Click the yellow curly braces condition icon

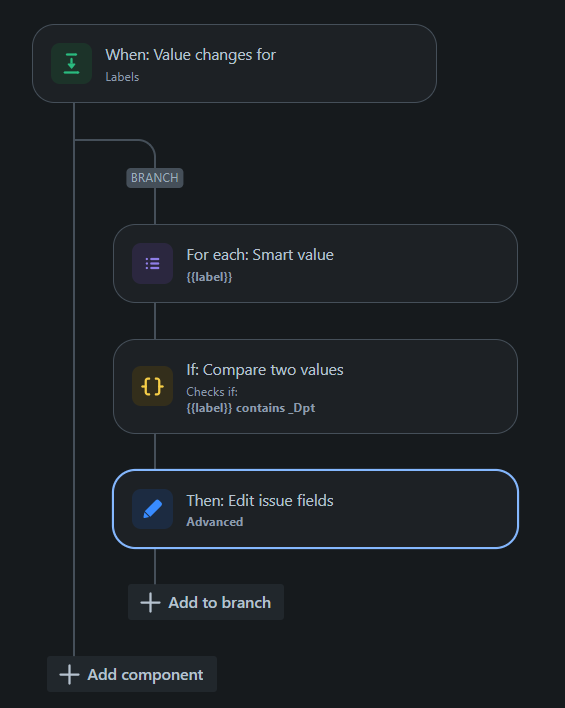click(152, 386)
